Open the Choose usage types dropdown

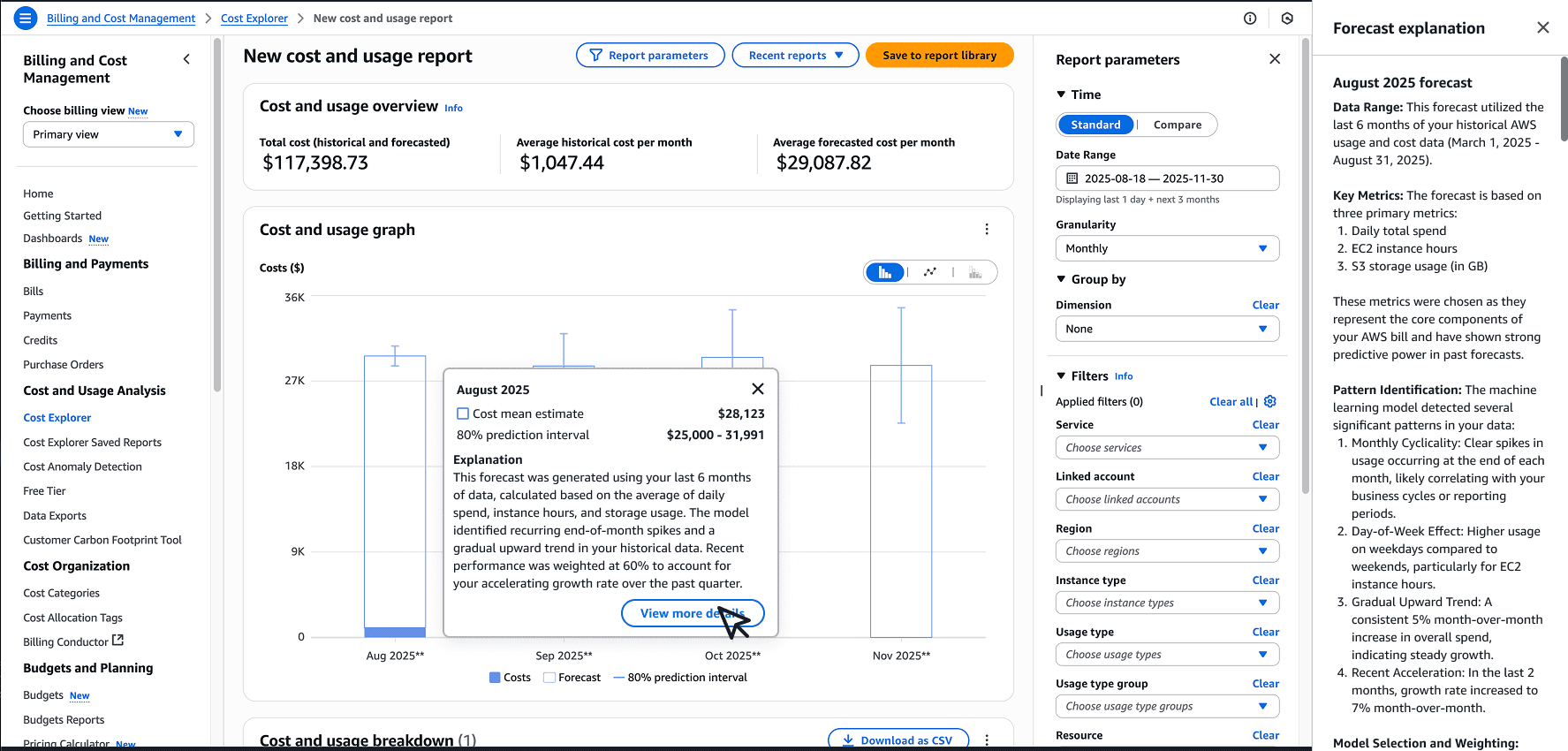tap(1167, 655)
